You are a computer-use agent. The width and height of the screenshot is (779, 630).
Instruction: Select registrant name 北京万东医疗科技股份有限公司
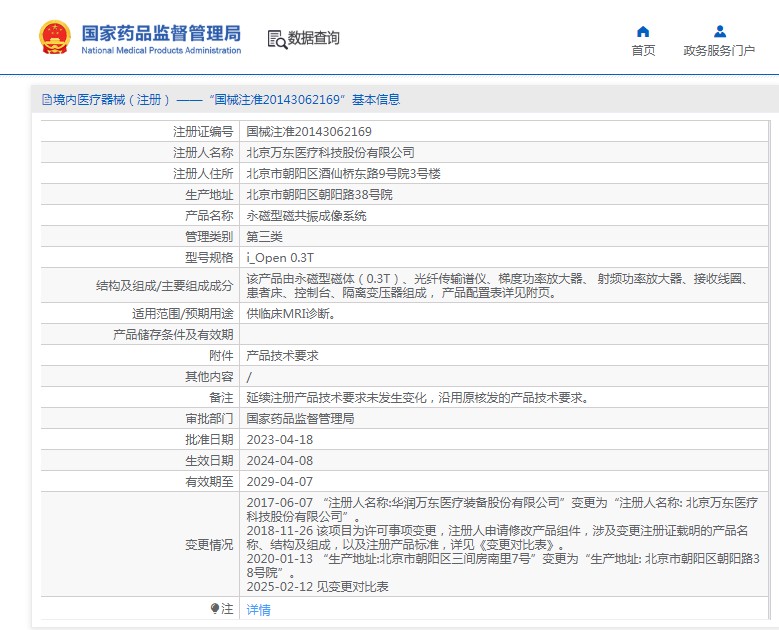pyautogui.click(x=330, y=153)
